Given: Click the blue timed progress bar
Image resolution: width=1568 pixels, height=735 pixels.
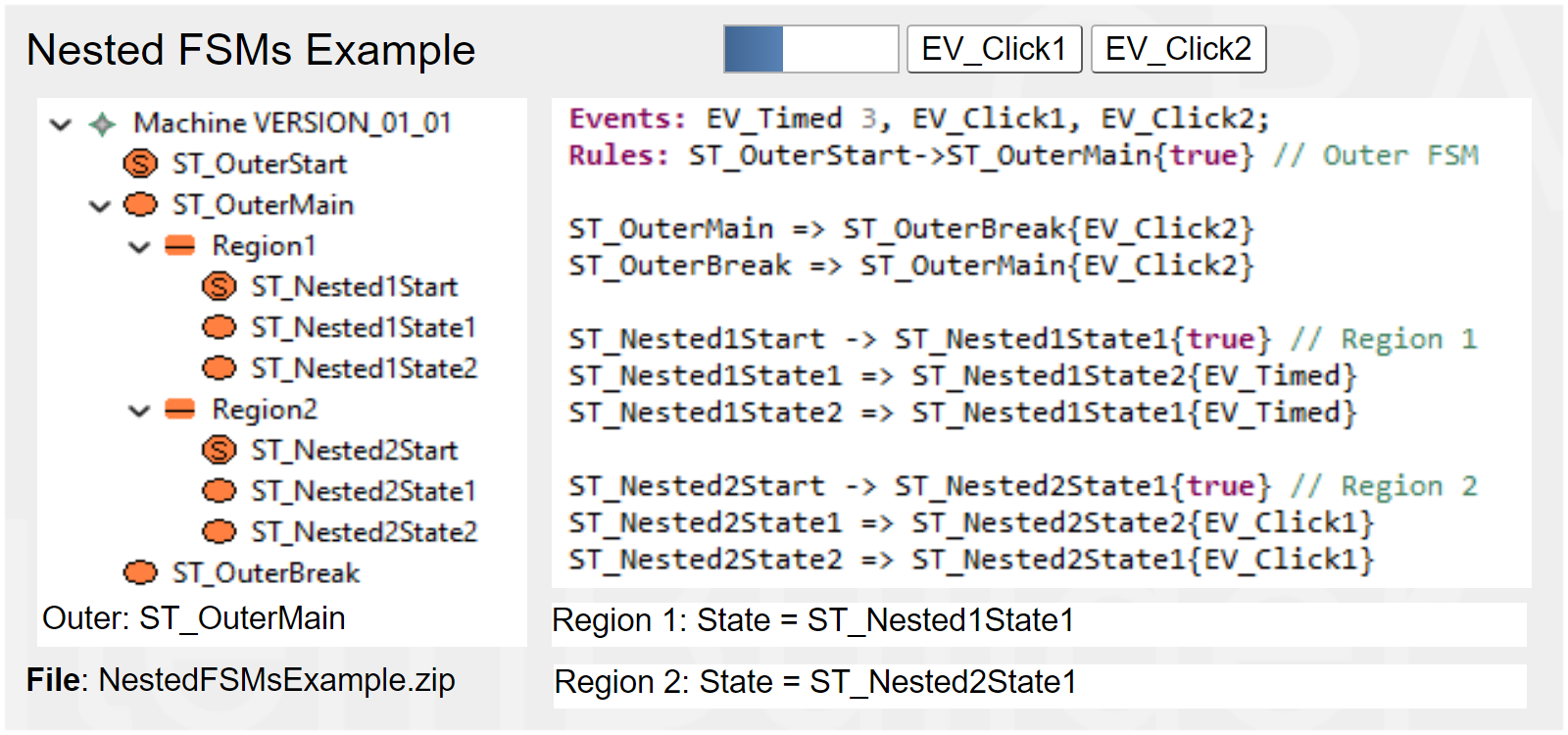Looking at the screenshot, I should tap(810, 49).
